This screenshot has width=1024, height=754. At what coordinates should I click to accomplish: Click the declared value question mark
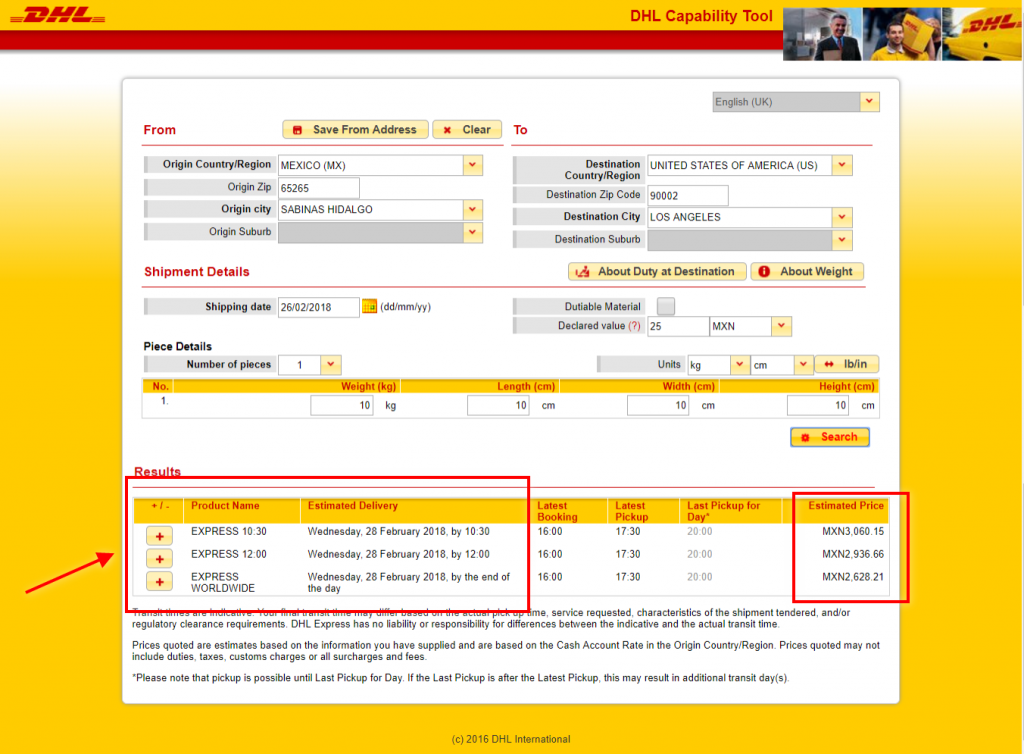634,326
